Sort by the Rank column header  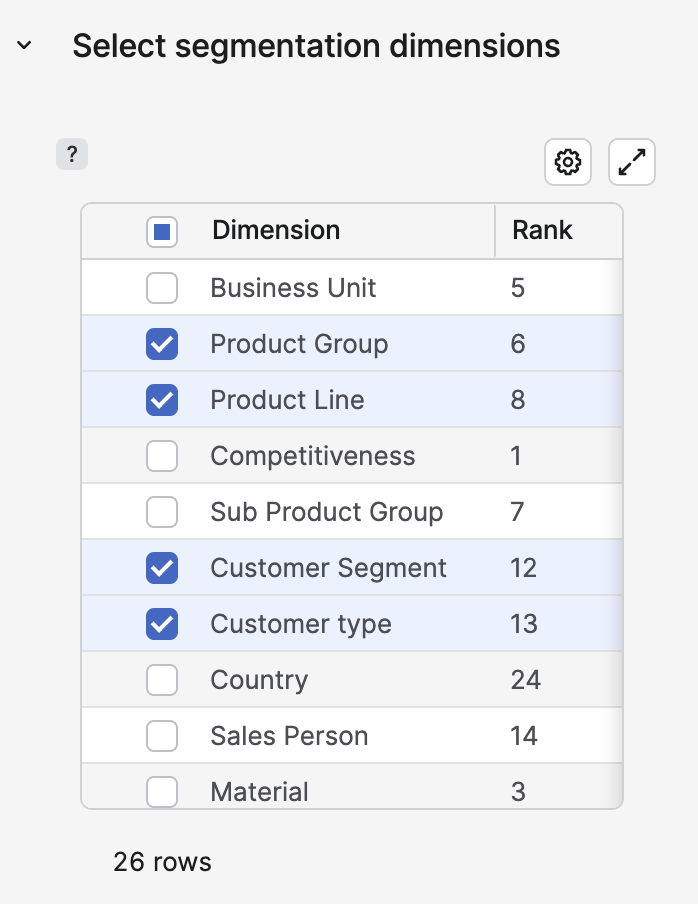tap(542, 230)
